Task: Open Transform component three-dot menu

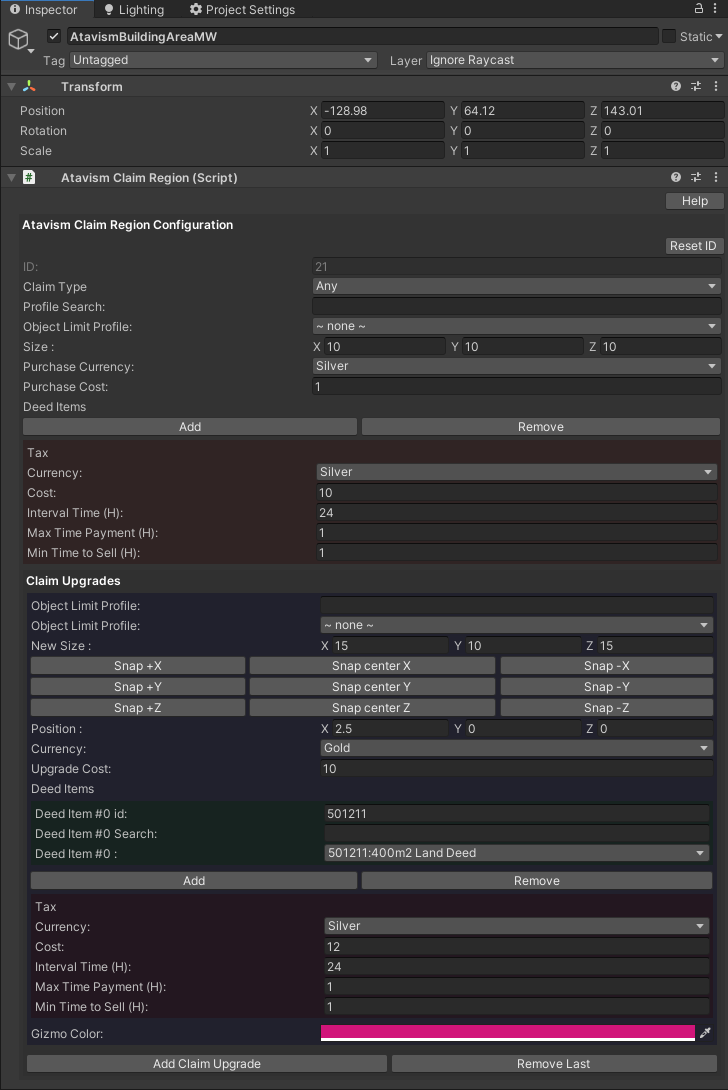Action: 714,87
